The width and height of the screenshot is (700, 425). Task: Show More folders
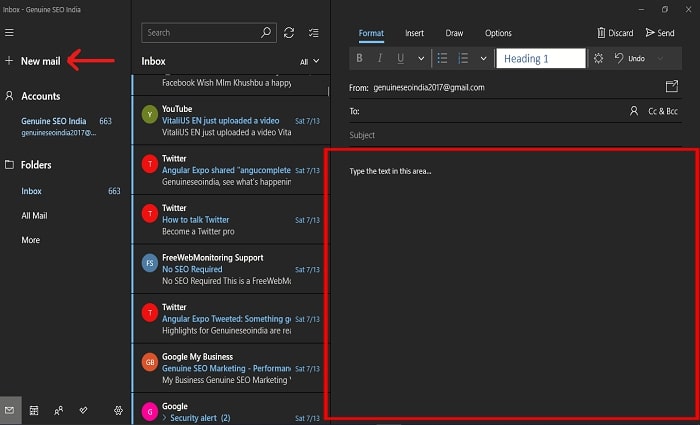(30, 240)
